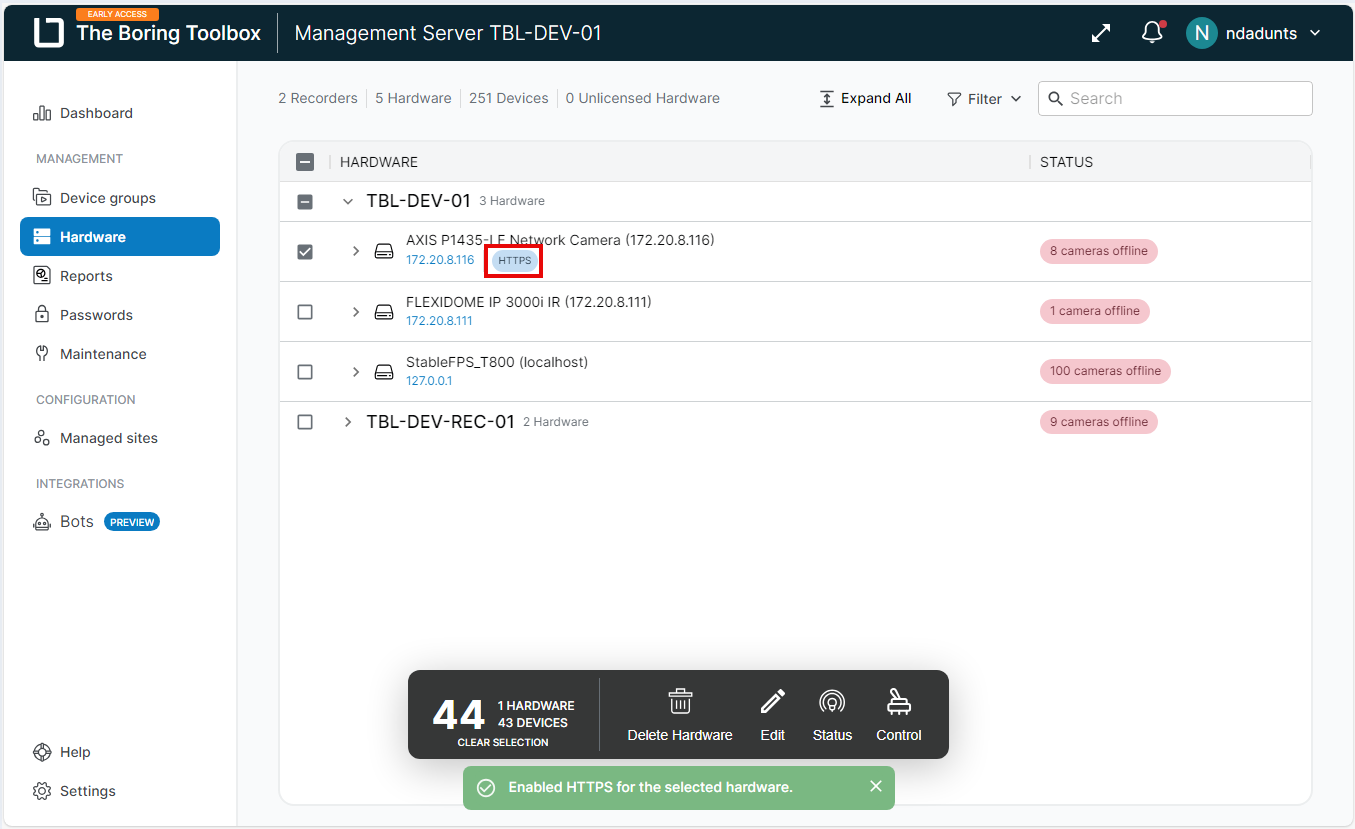Expand the StableFPS_T800 hardware row
Viewport: 1355px width, 829px height.
355,372
